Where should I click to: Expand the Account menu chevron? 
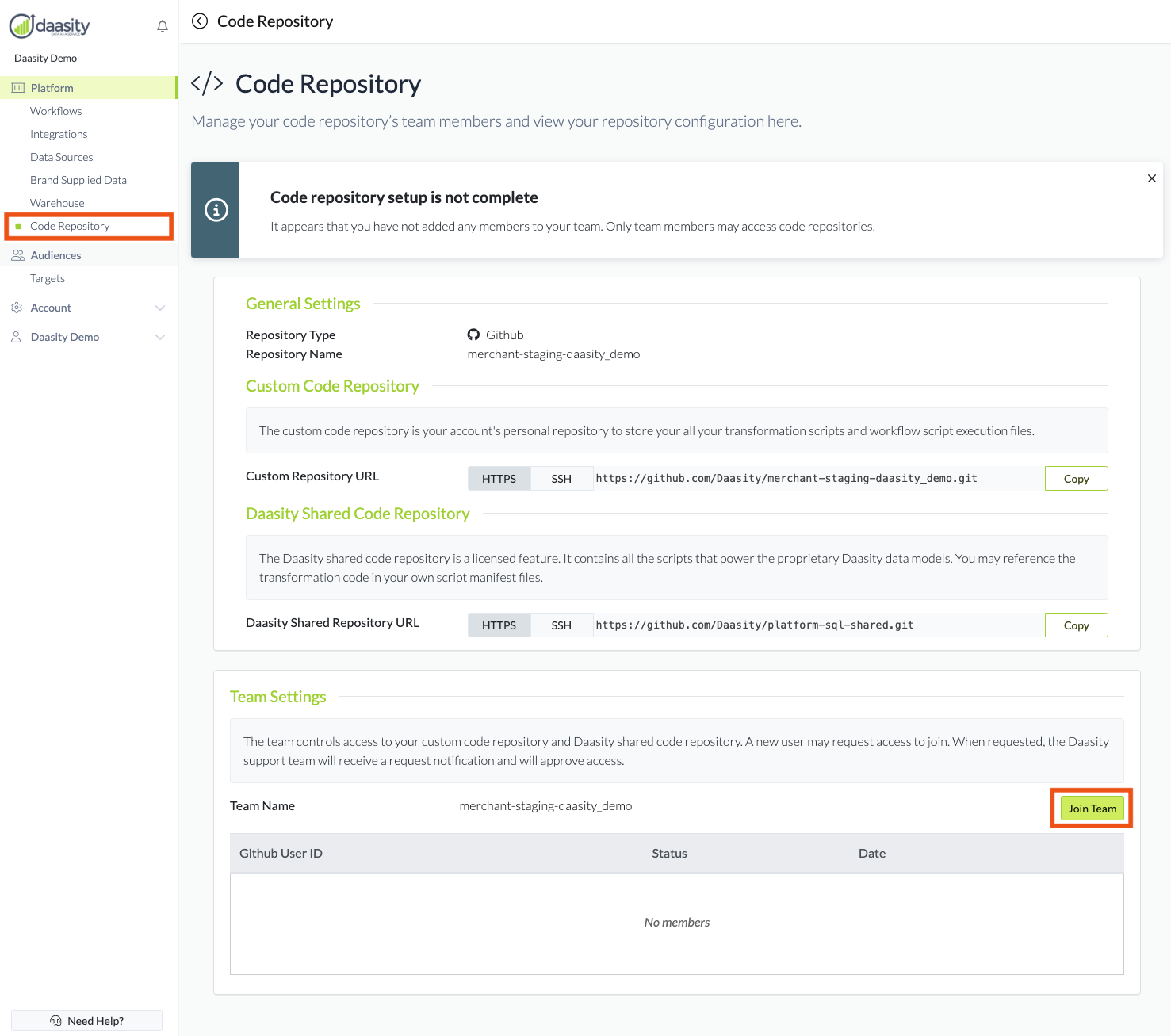(160, 308)
